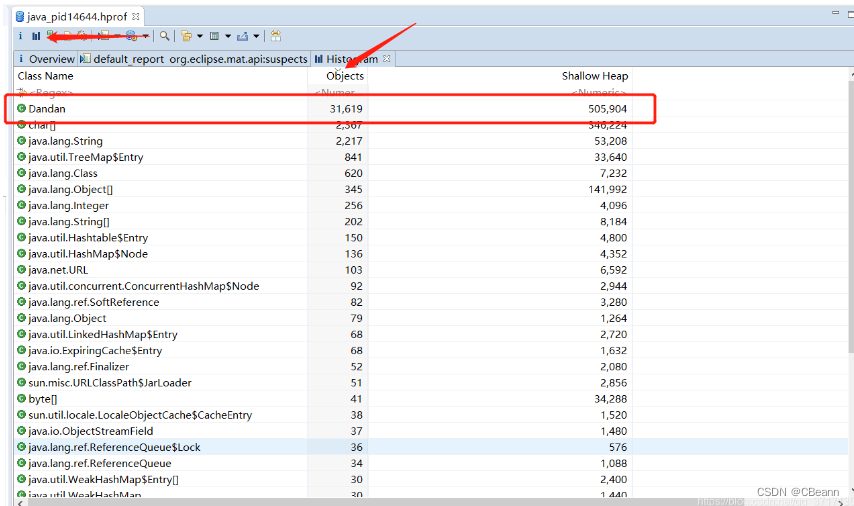This screenshot has height=506, width=854.
Task: Close the java_pid14644.hprof editor tab
Action: [136, 16]
